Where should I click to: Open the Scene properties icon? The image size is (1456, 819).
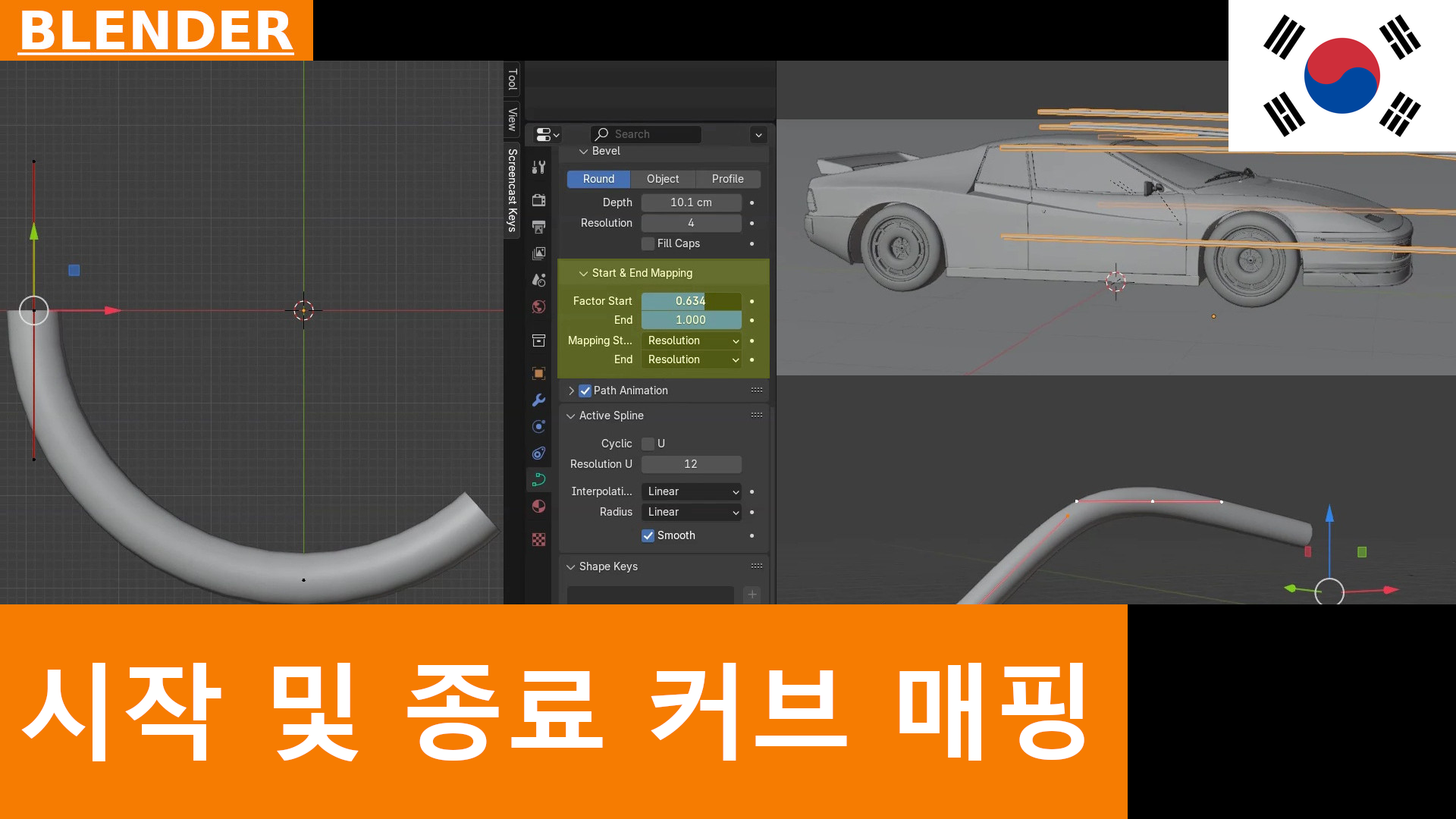pyautogui.click(x=539, y=280)
